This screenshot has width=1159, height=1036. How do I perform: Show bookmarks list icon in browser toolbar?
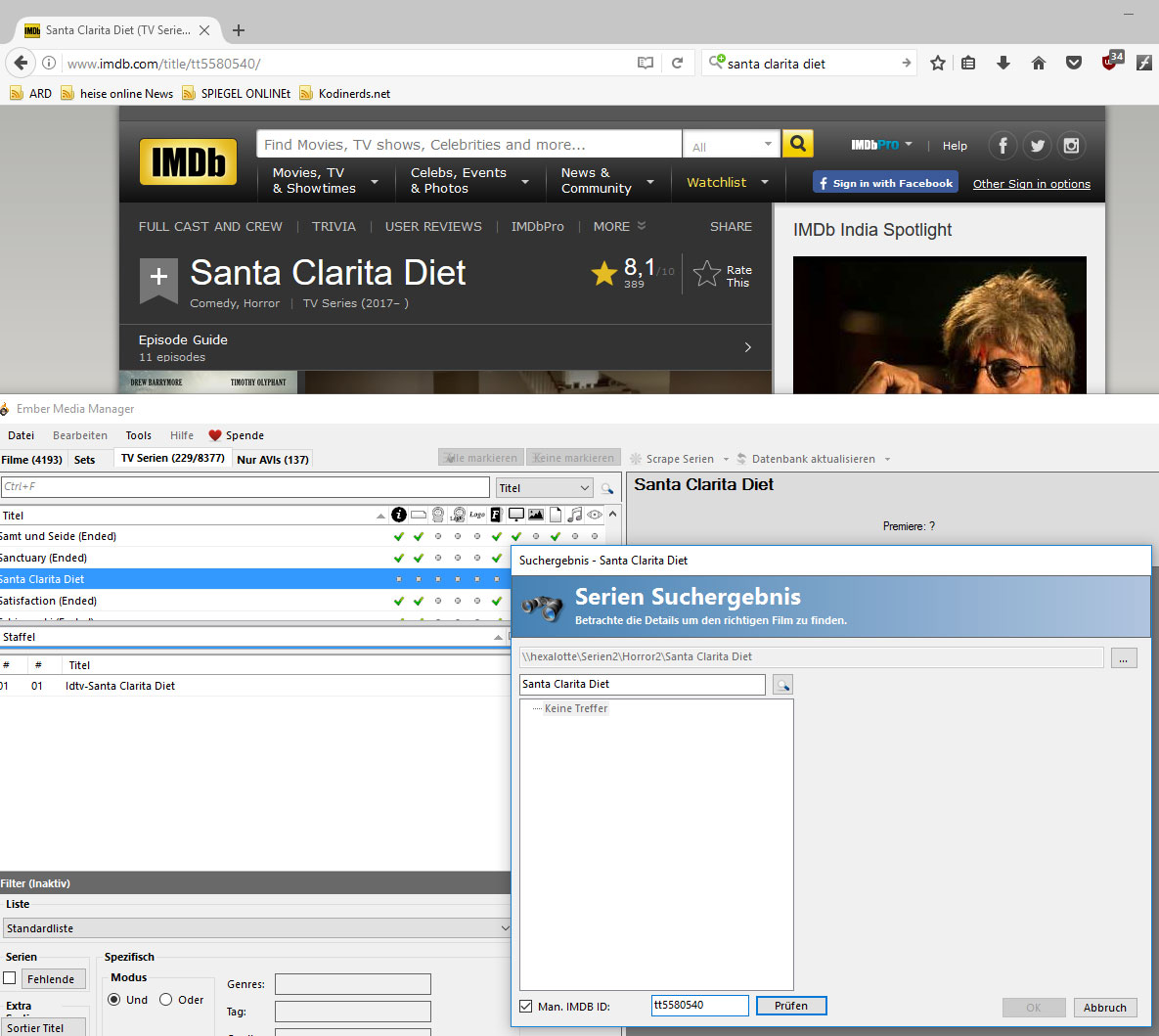click(x=968, y=63)
